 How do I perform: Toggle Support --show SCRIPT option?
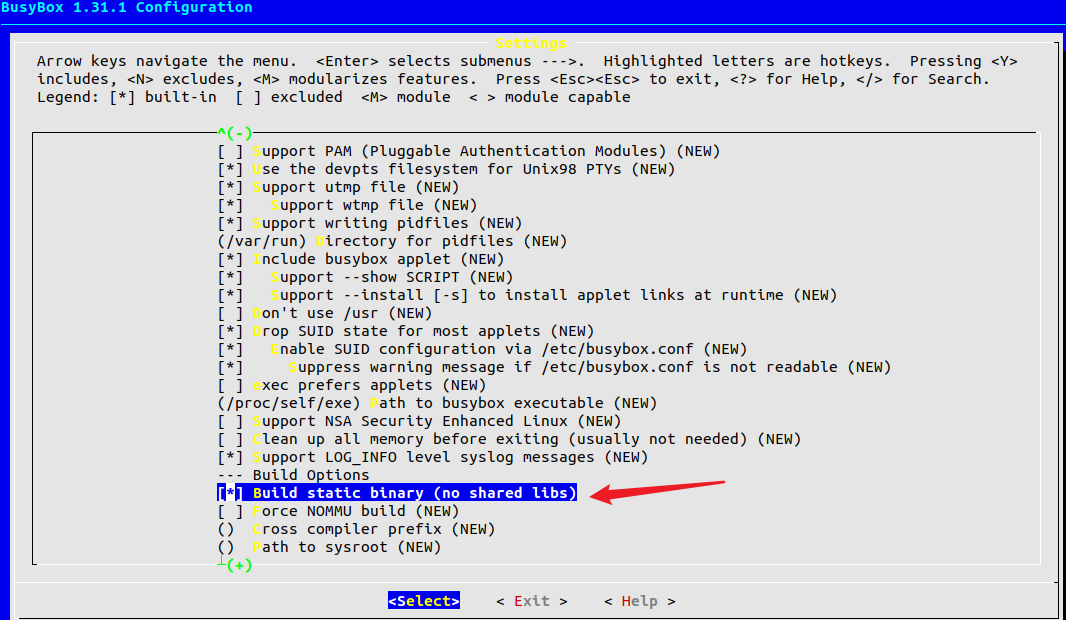pyautogui.click(x=365, y=277)
